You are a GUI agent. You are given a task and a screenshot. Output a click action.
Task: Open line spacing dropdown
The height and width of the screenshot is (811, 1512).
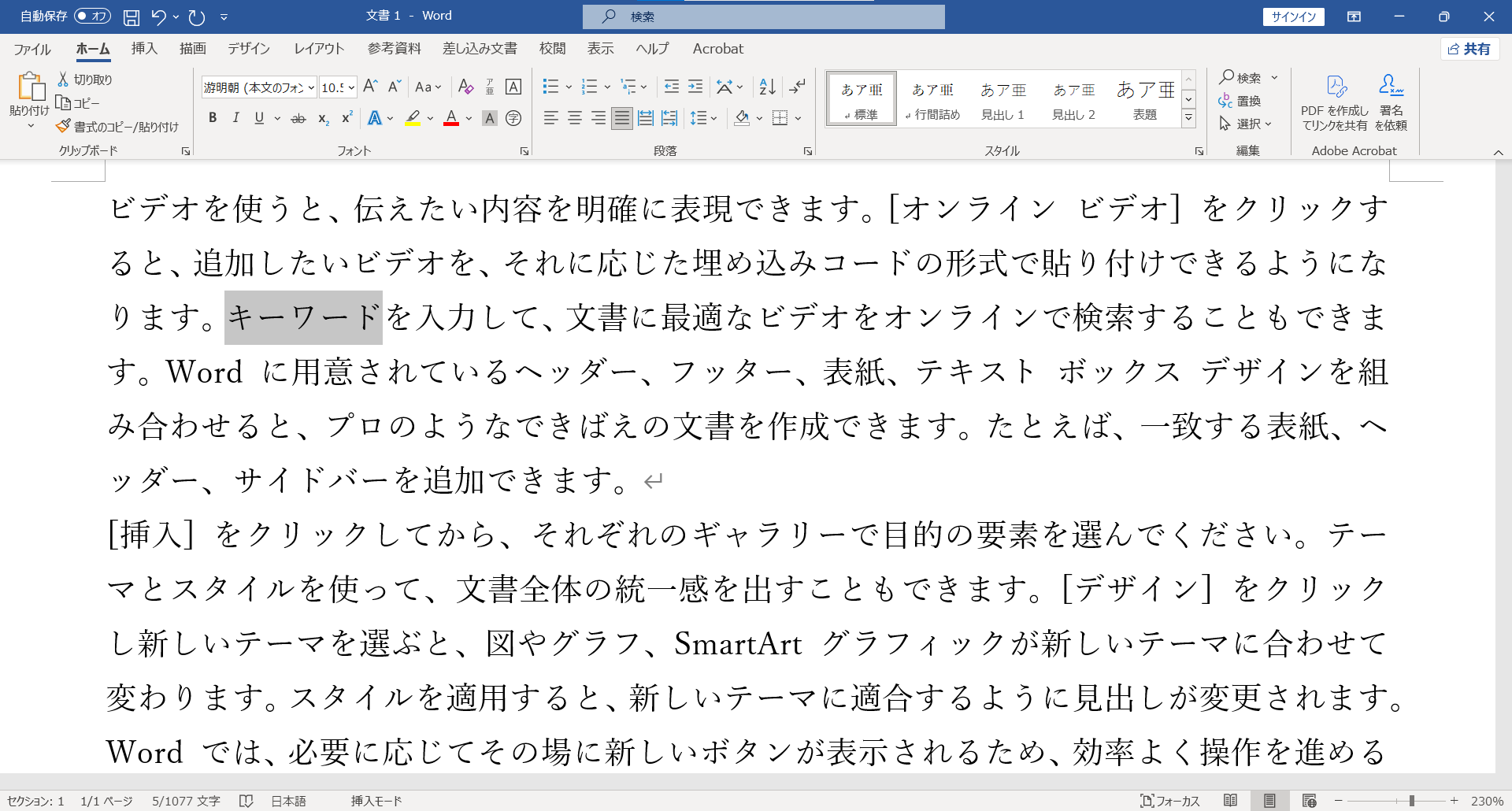[703, 118]
